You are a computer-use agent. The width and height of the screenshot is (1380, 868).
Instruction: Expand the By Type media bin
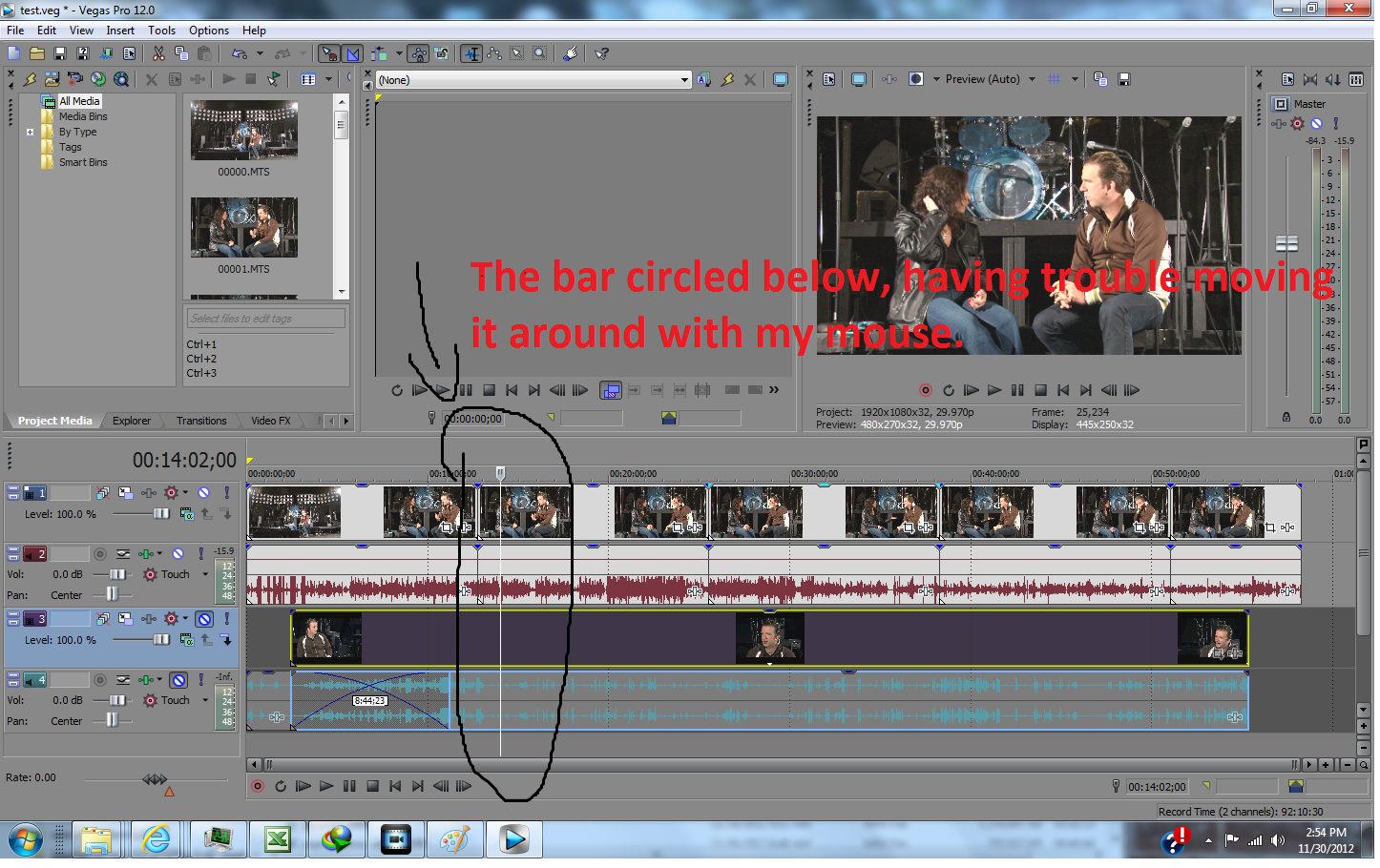31,133
